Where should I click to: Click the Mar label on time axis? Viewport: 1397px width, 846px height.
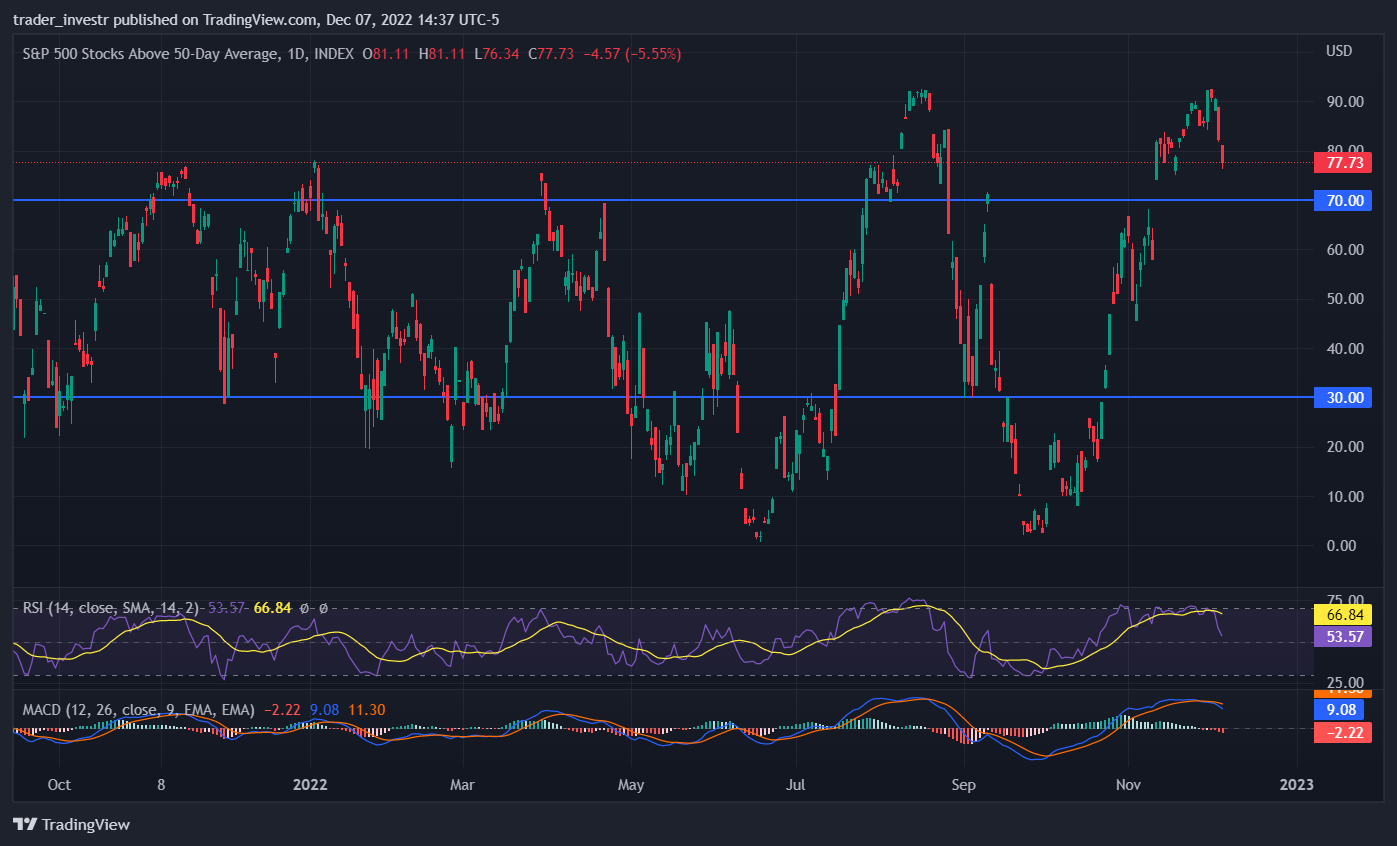click(462, 784)
